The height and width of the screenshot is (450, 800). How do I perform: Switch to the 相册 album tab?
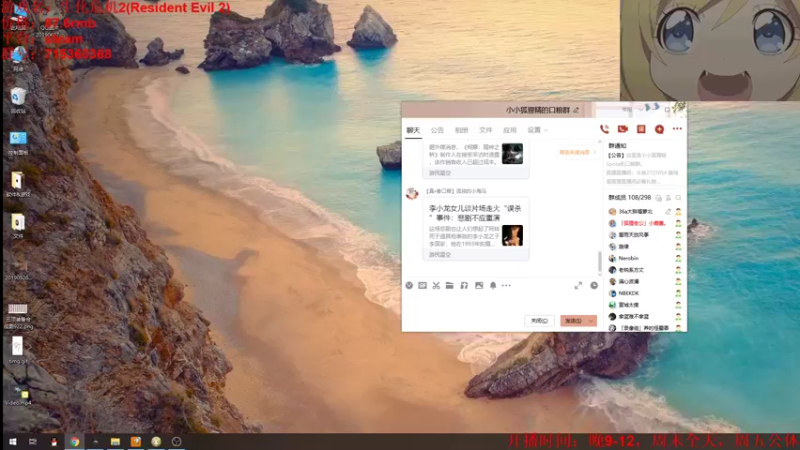coord(461,130)
